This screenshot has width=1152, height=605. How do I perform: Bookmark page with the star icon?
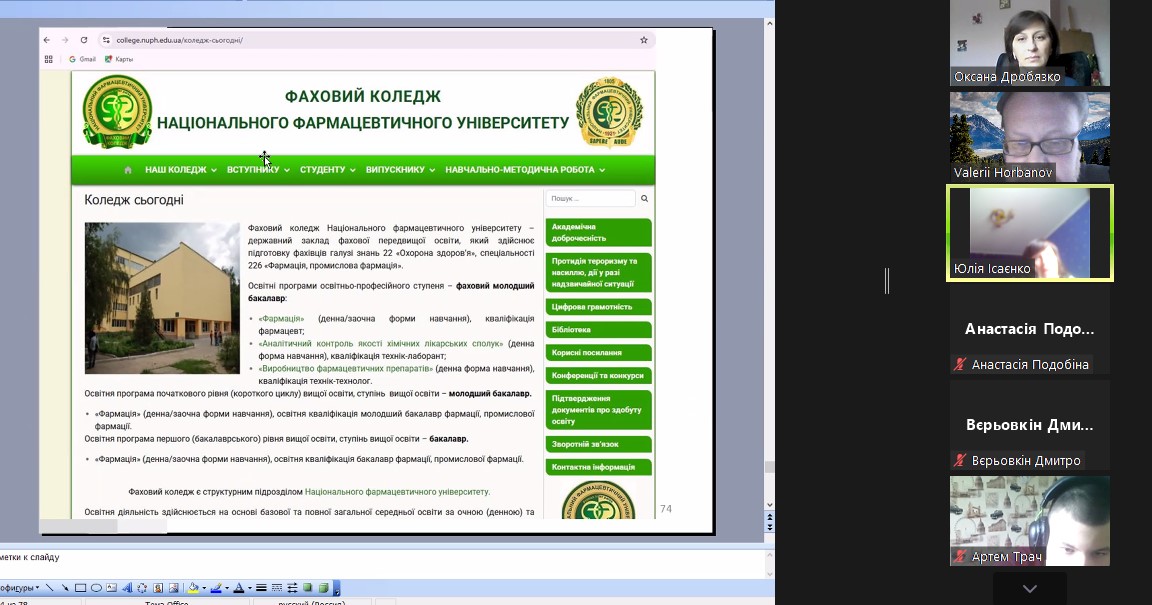(644, 40)
